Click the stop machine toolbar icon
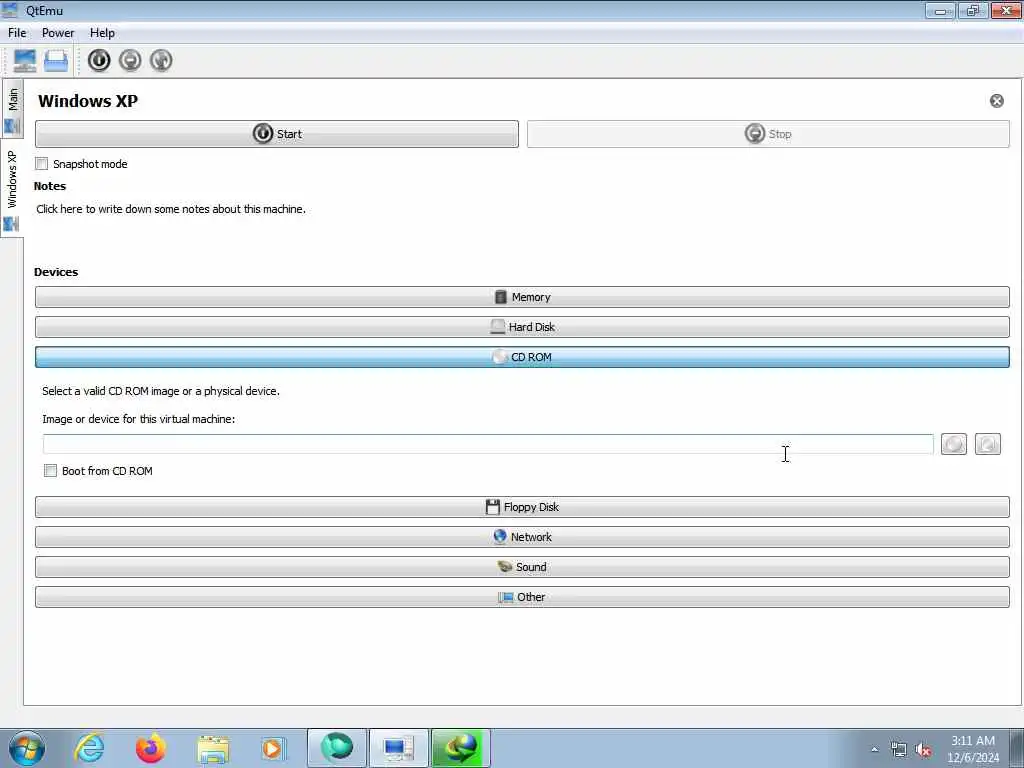The width and height of the screenshot is (1024, 768). [x=130, y=61]
